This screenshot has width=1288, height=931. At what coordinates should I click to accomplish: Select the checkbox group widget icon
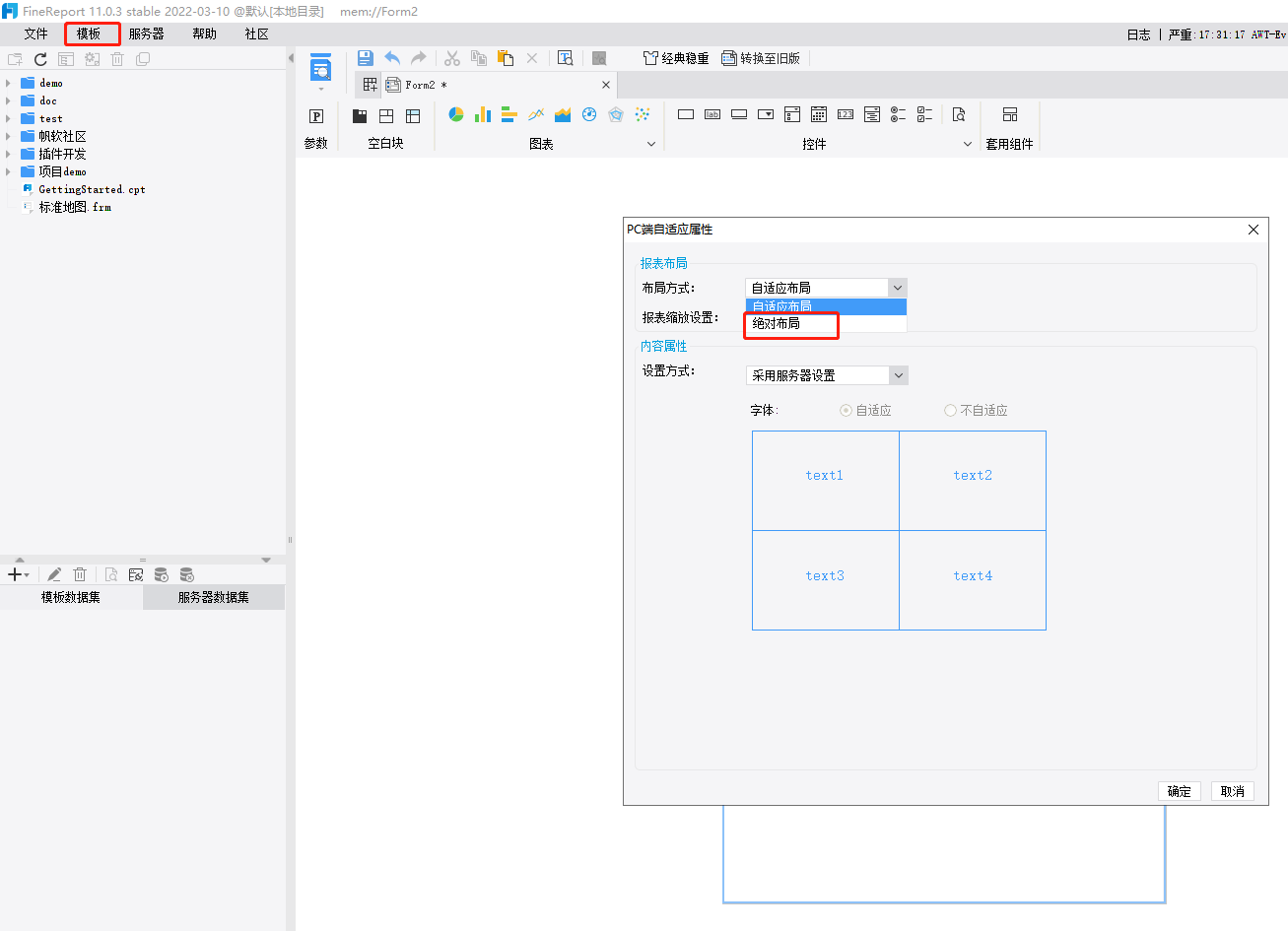[x=924, y=114]
